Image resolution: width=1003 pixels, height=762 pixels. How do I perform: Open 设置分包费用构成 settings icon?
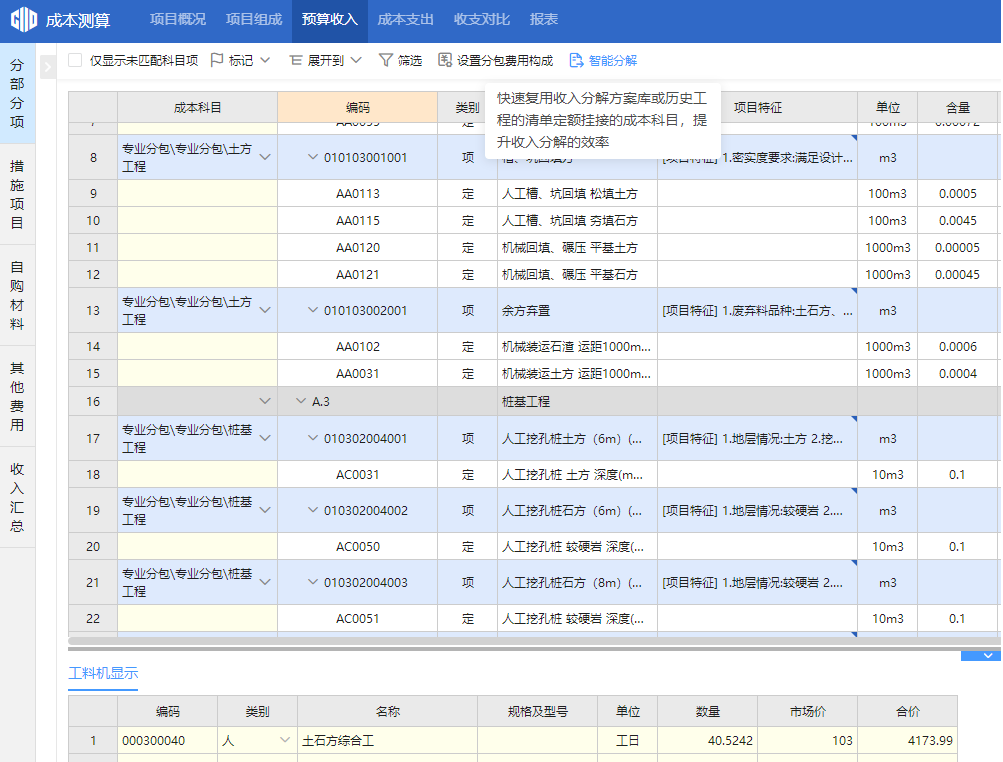click(445, 61)
